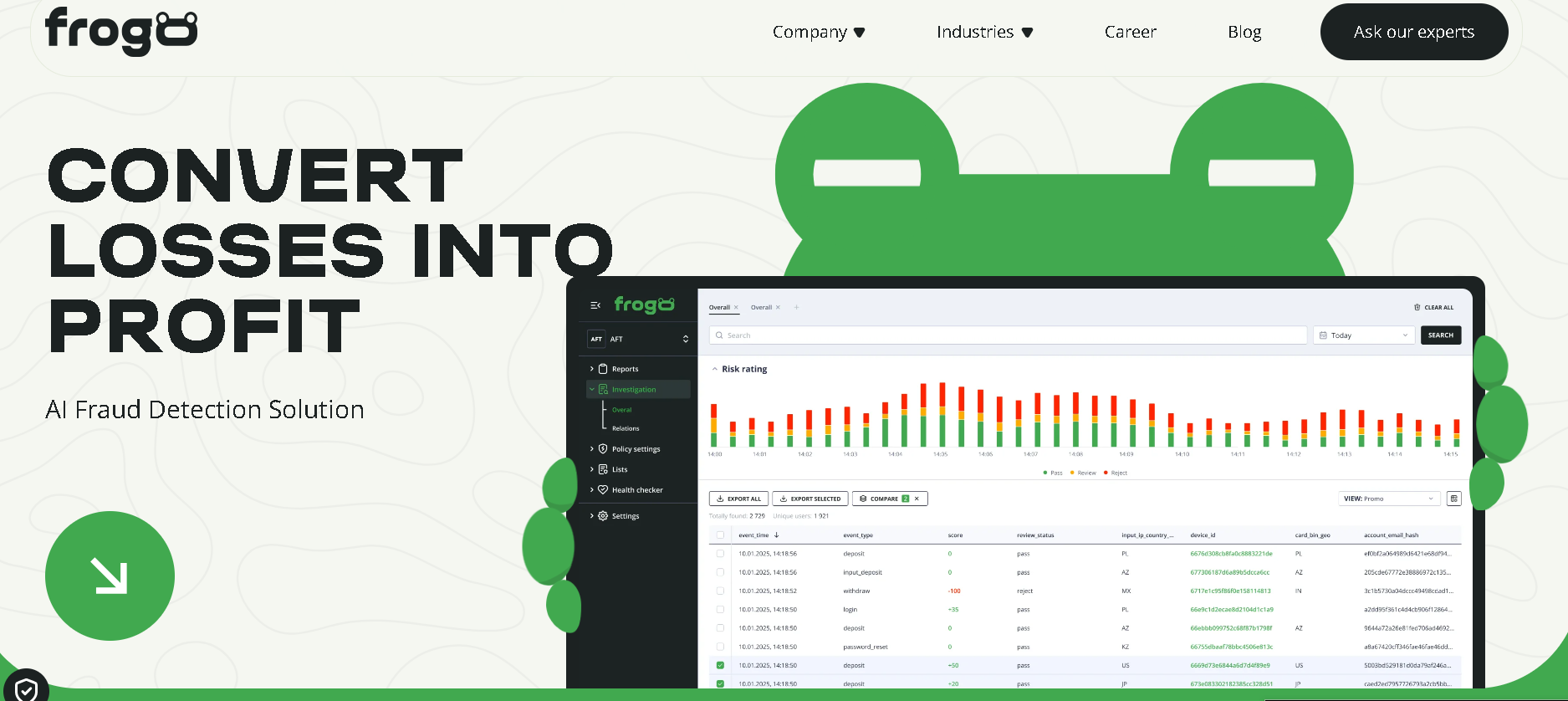
Task: Click the Policy settings shield icon
Action: 603,449
